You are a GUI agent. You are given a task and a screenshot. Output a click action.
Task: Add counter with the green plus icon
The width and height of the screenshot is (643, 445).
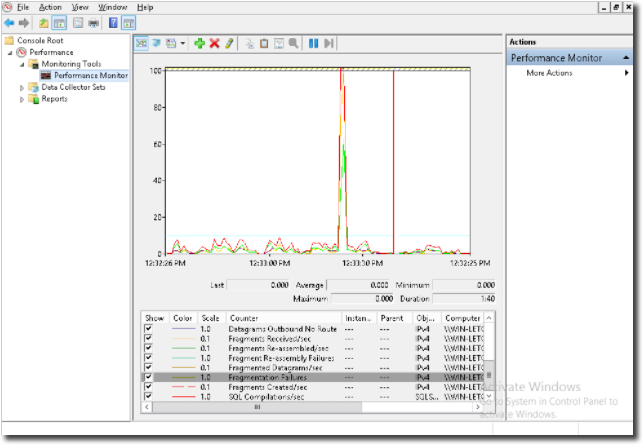pos(200,43)
